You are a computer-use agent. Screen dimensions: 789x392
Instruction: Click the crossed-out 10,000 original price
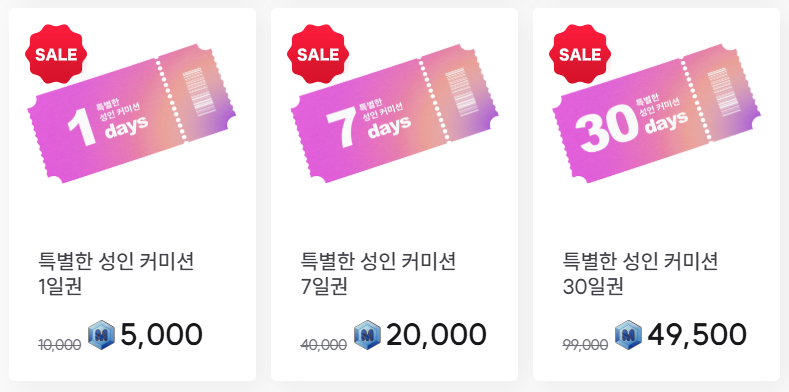[x=60, y=345]
